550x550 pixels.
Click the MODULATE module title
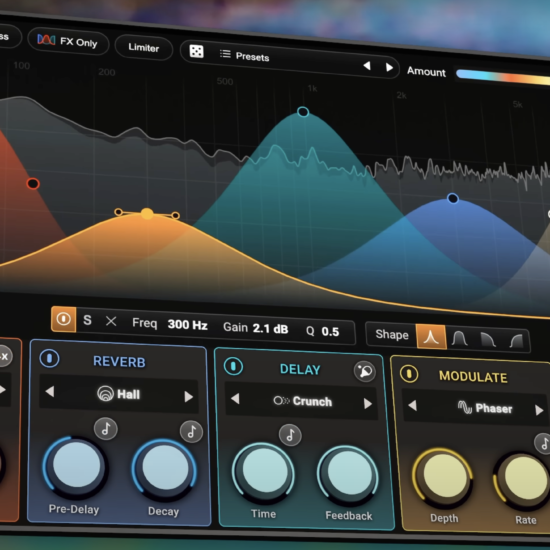tap(473, 376)
